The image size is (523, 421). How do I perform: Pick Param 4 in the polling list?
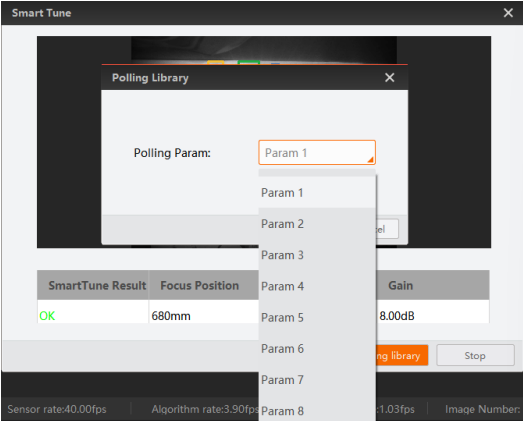317,286
